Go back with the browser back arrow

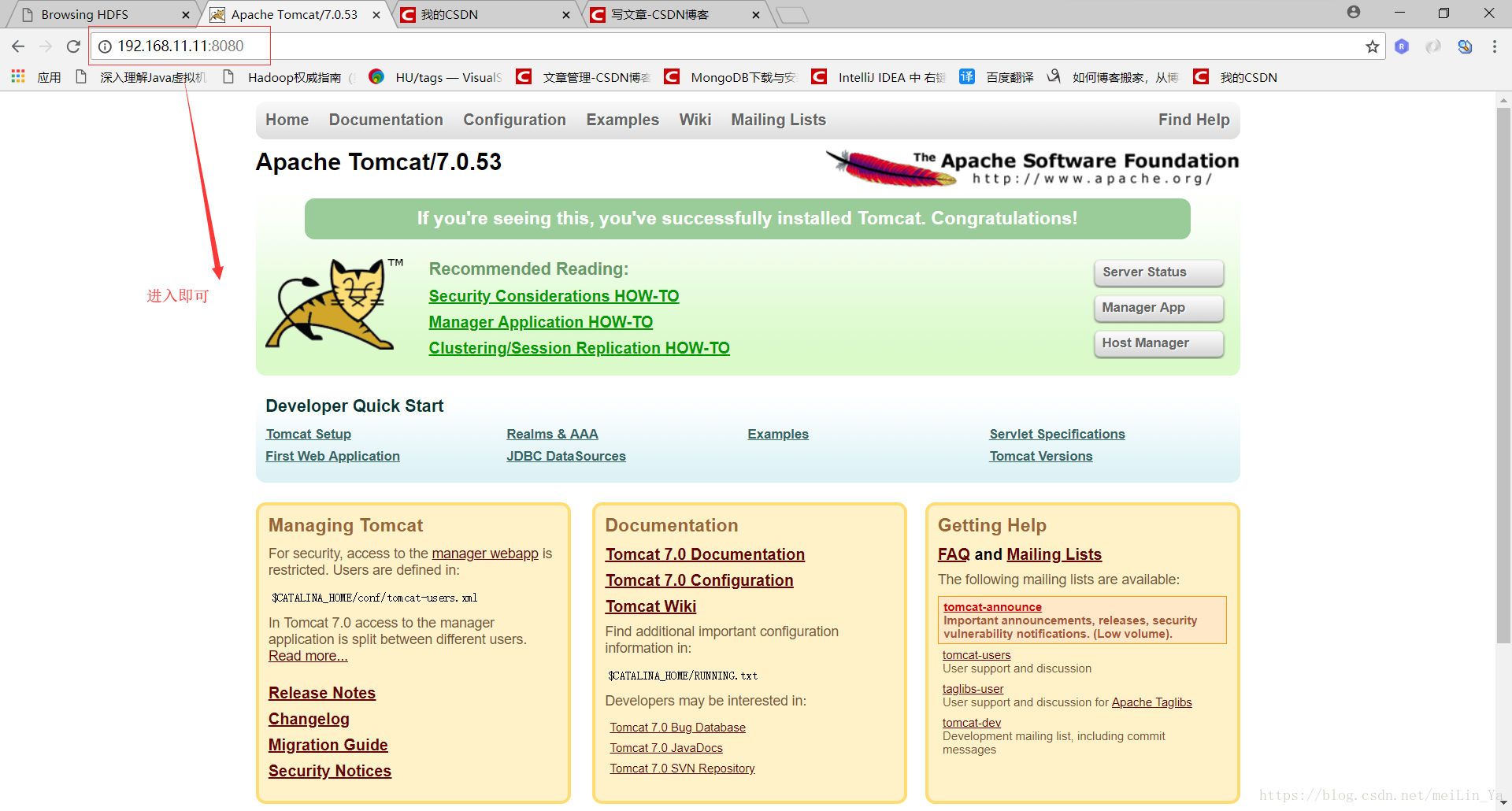pos(18,46)
